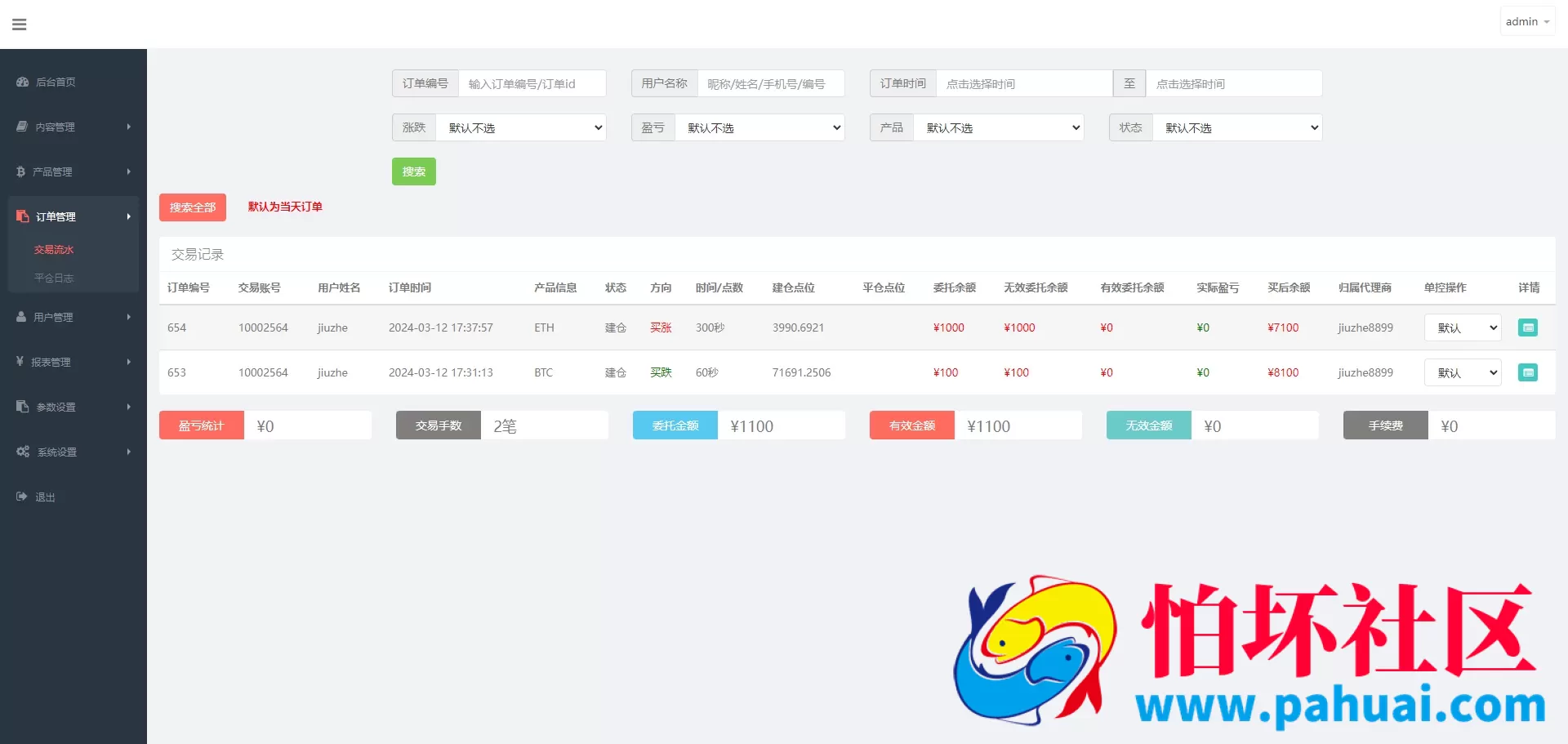The width and height of the screenshot is (1568, 744).
Task: Change order 653 单控操作 to non-default
Action: (x=1462, y=372)
